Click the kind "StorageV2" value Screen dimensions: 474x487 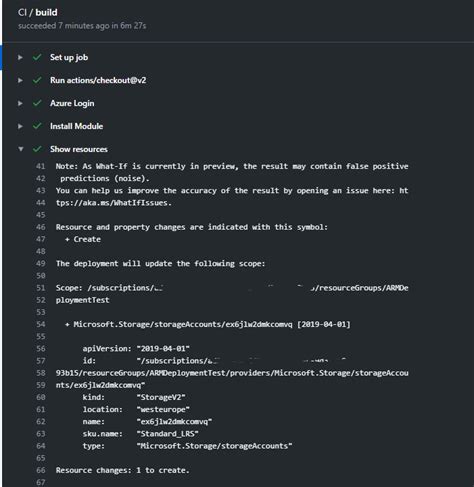pyautogui.click(x=161, y=397)
